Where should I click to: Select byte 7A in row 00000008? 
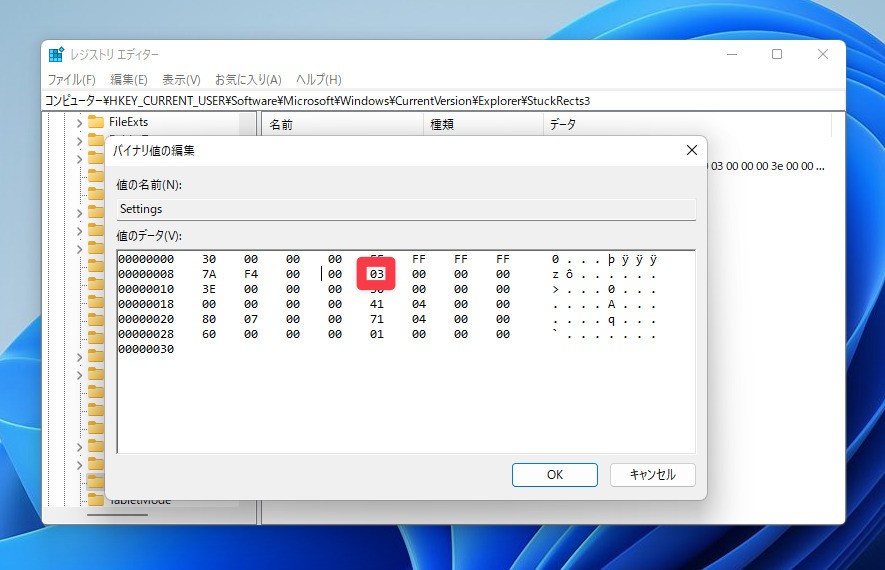209,274
